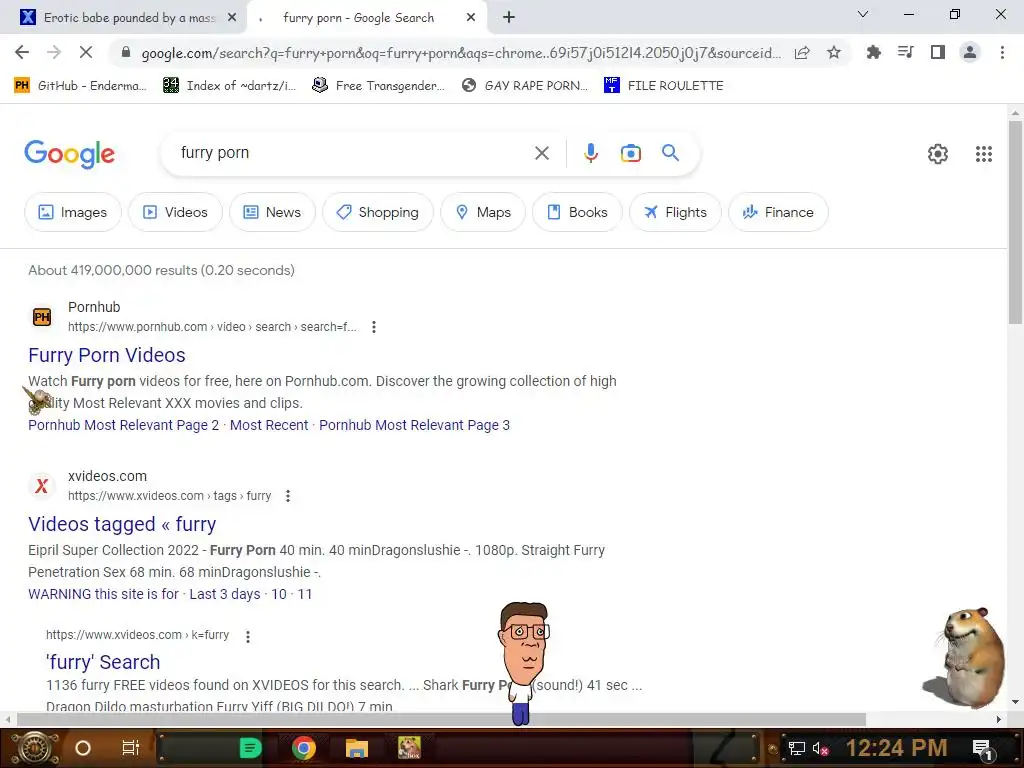Filter results by Shopping
Screen dimensions: 1024x768
pyautogui.click(x=378, y=212)
